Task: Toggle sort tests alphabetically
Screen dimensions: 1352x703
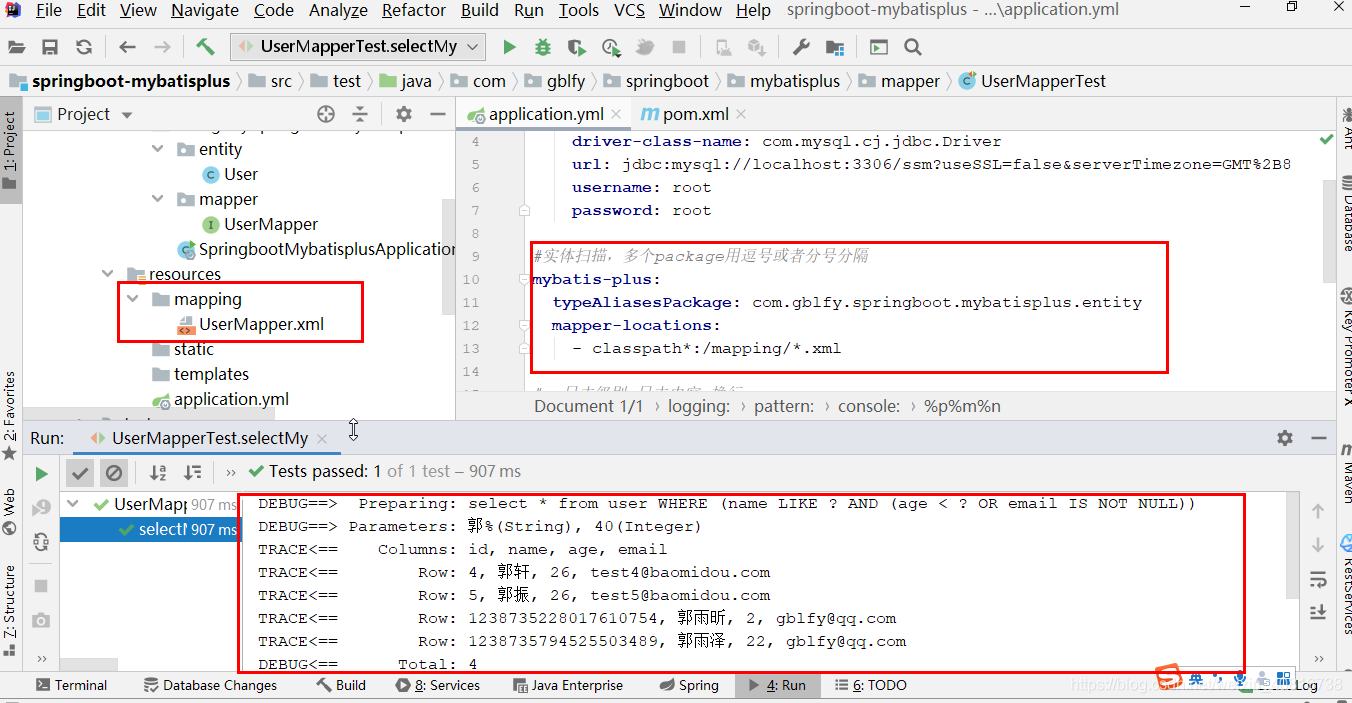Action: 157,472
